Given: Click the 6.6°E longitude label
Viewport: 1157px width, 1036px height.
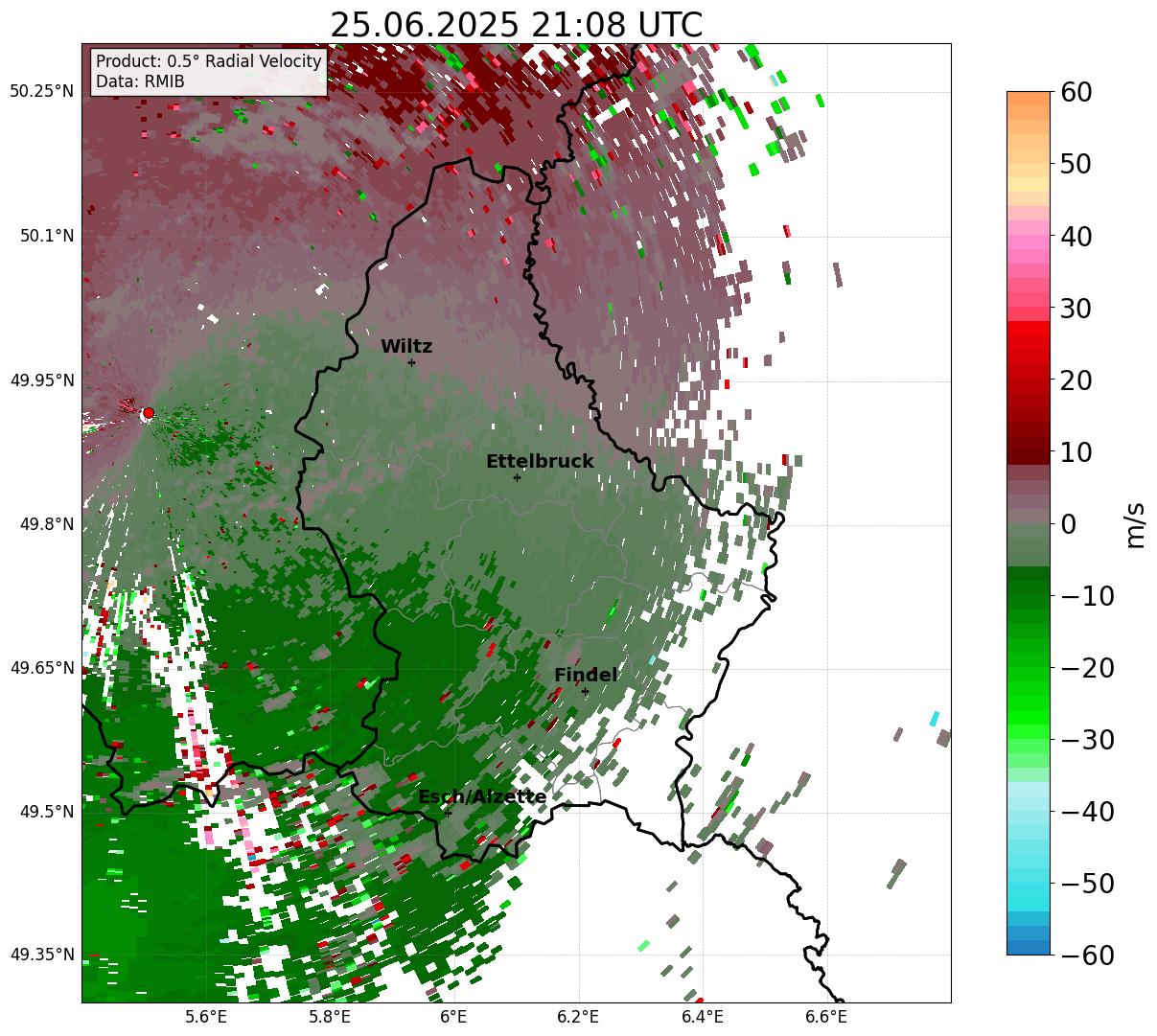Looking at the screenshot, I should coord(826,1017).
